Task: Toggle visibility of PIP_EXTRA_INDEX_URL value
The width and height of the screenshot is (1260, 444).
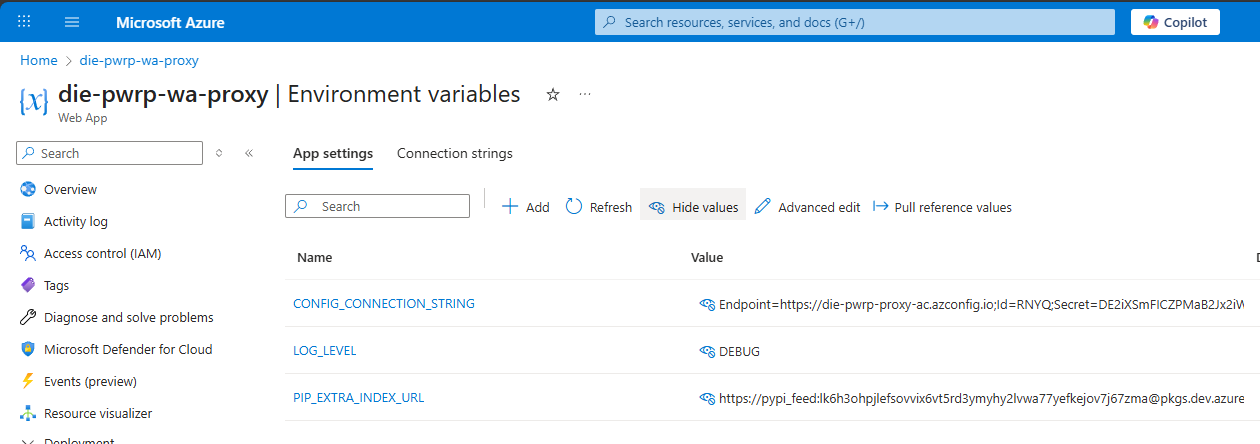Action: coord(707,398)
